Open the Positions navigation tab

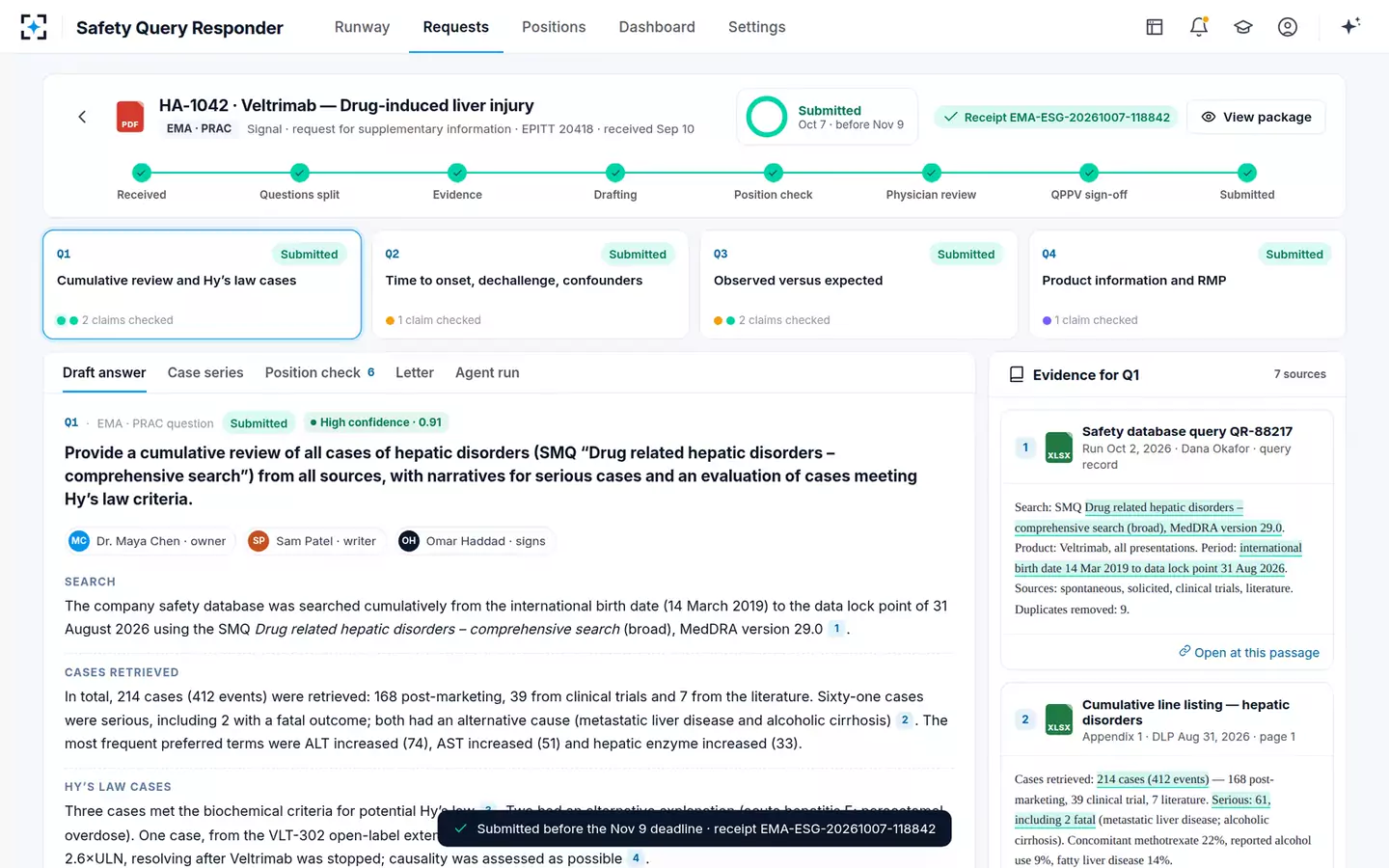(x=554, y=27)
